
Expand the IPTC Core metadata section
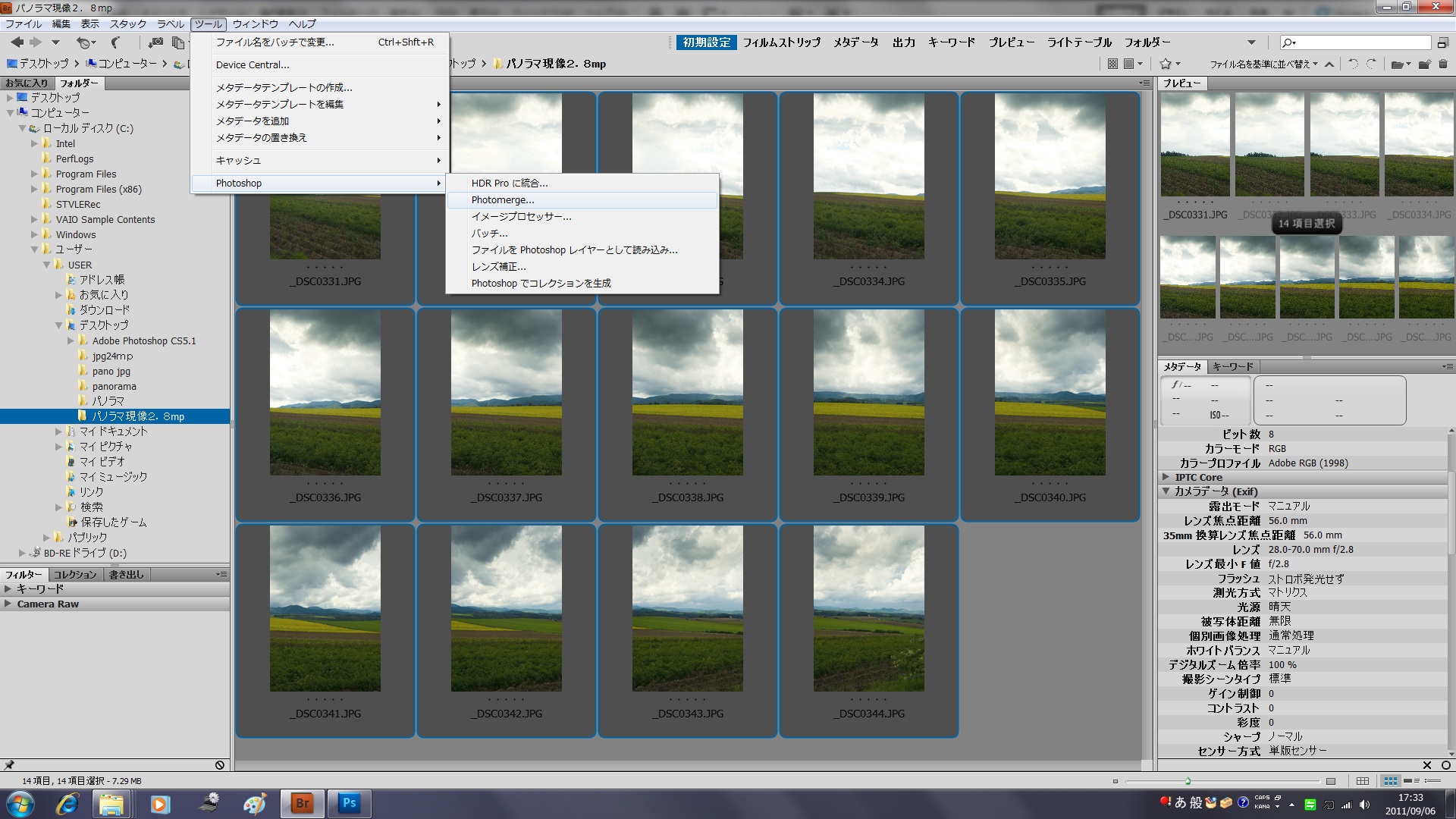coord(1166,477)
